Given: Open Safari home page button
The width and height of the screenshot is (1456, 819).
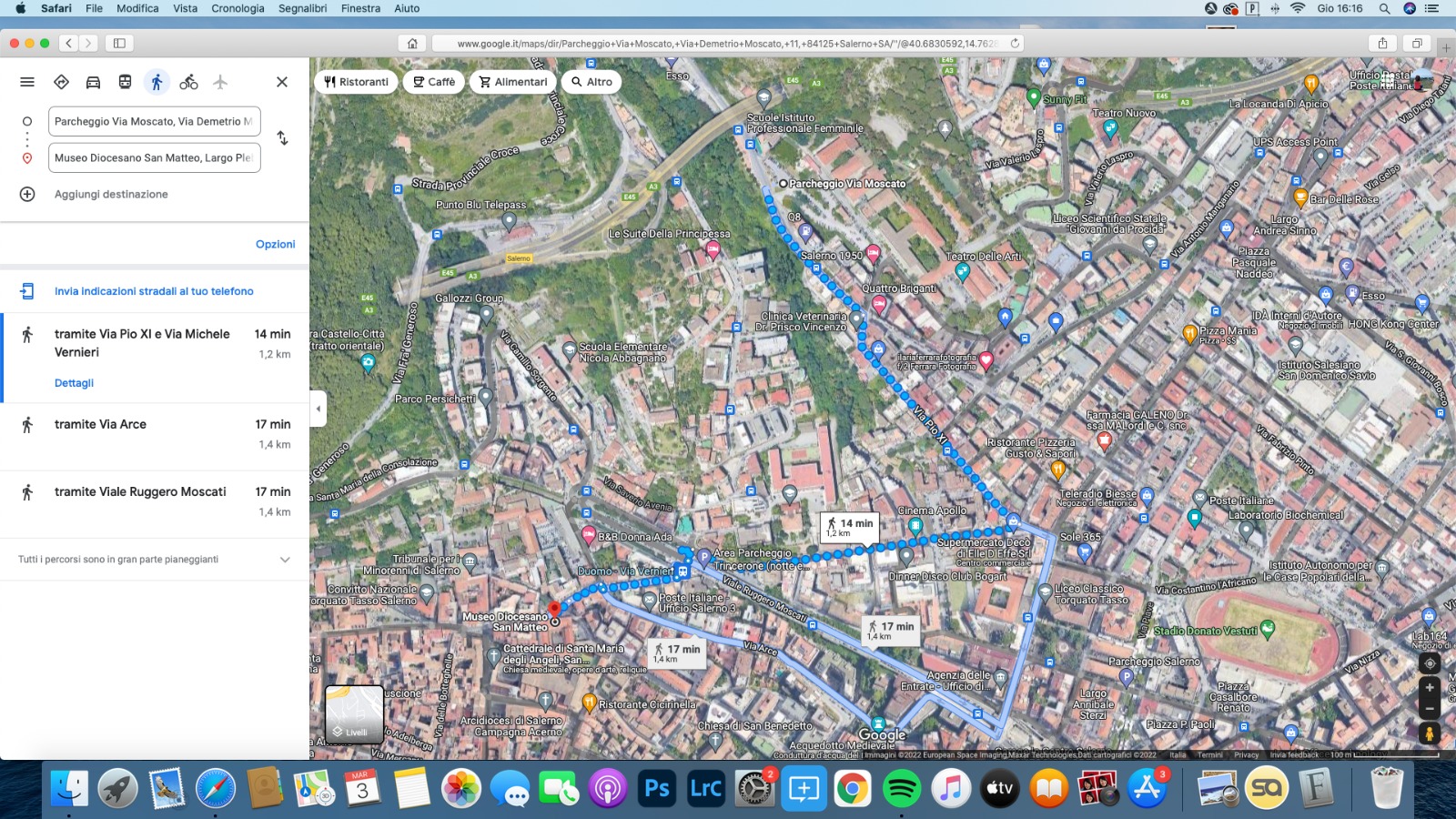Looking at the screenshot, I should pyautogui.click(x=412, y=43).
